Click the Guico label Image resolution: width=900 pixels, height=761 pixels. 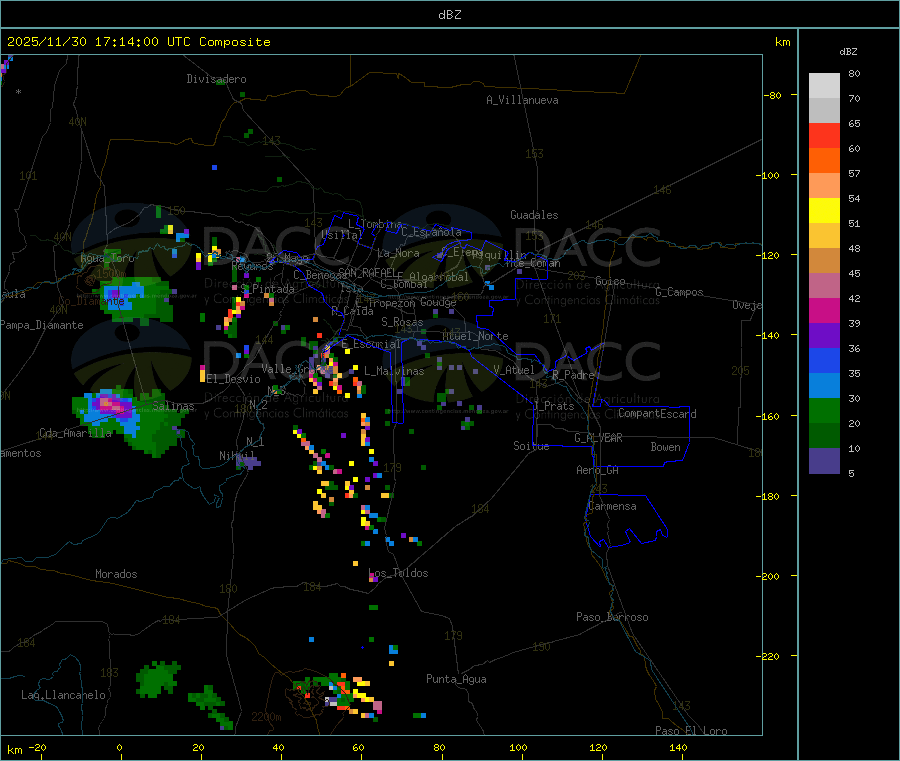click(x=610, y=281)
